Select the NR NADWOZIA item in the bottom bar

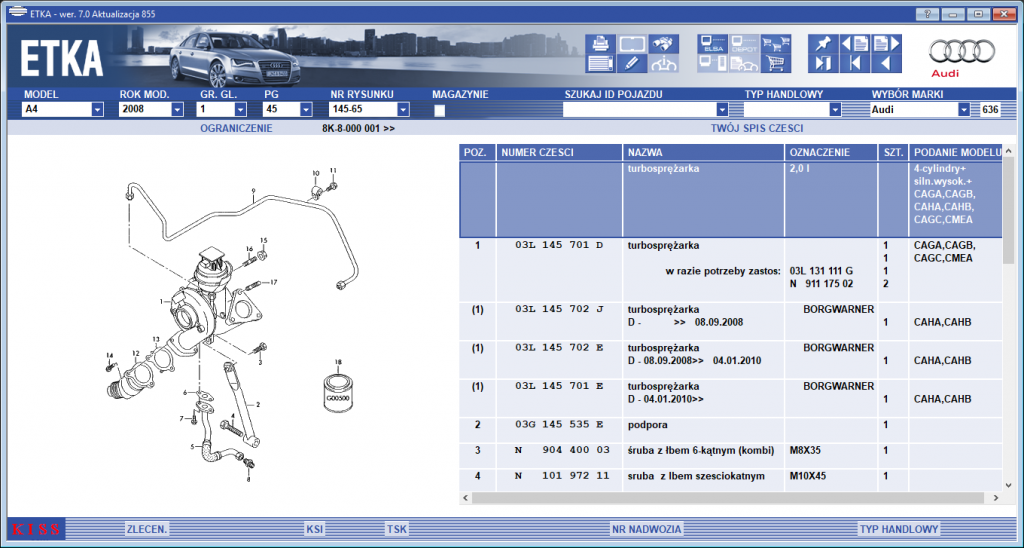(x=647, y=529)
